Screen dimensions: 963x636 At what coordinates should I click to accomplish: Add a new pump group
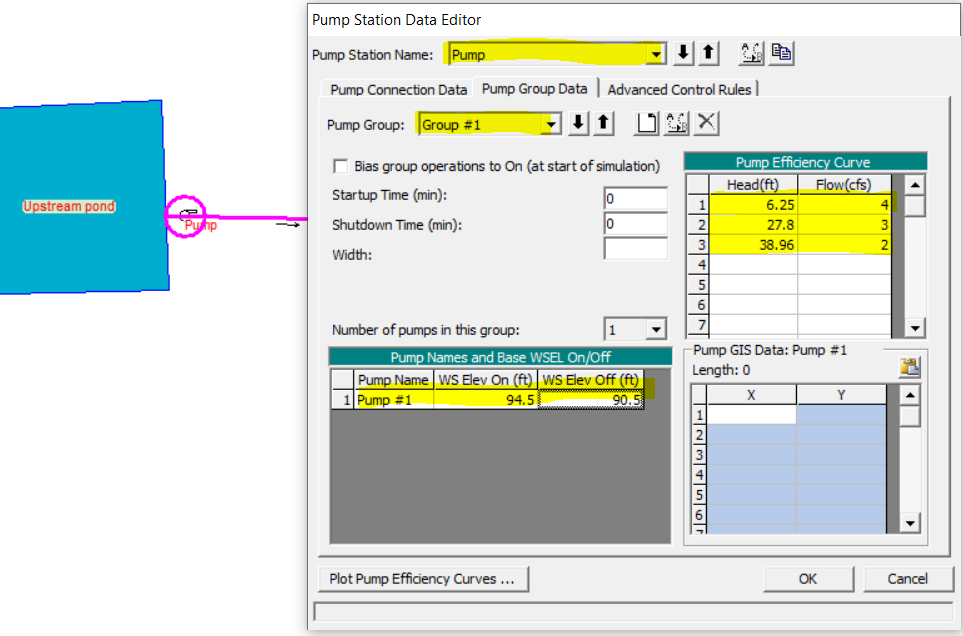click(x=646, y=123)
